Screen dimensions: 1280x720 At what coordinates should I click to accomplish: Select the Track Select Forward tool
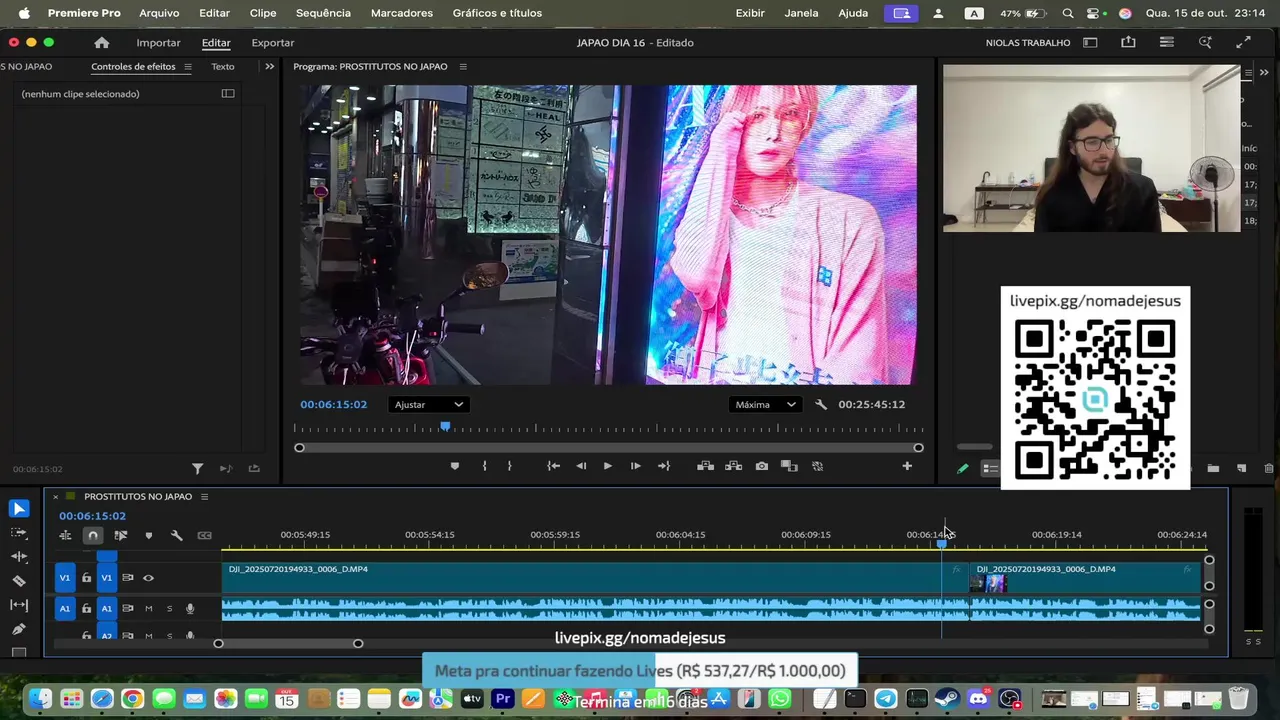(x=18, y=532)
